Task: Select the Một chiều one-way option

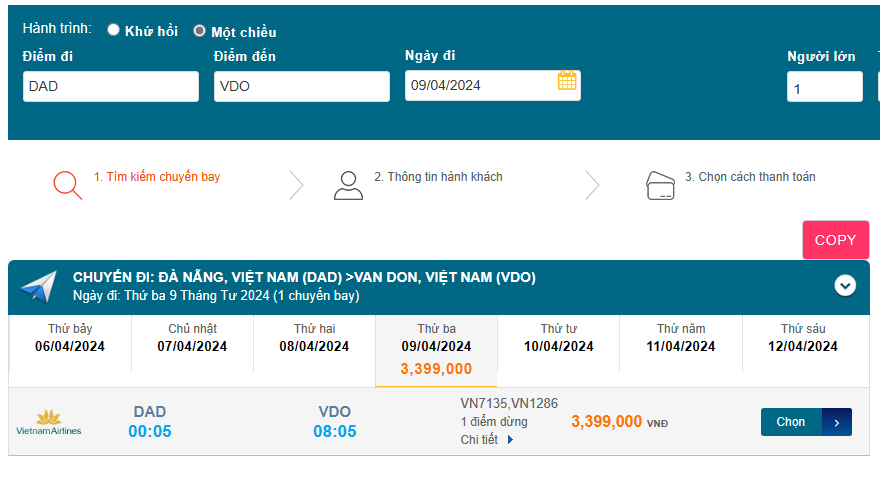Action: pyautogui.click(x=199, y=31)
